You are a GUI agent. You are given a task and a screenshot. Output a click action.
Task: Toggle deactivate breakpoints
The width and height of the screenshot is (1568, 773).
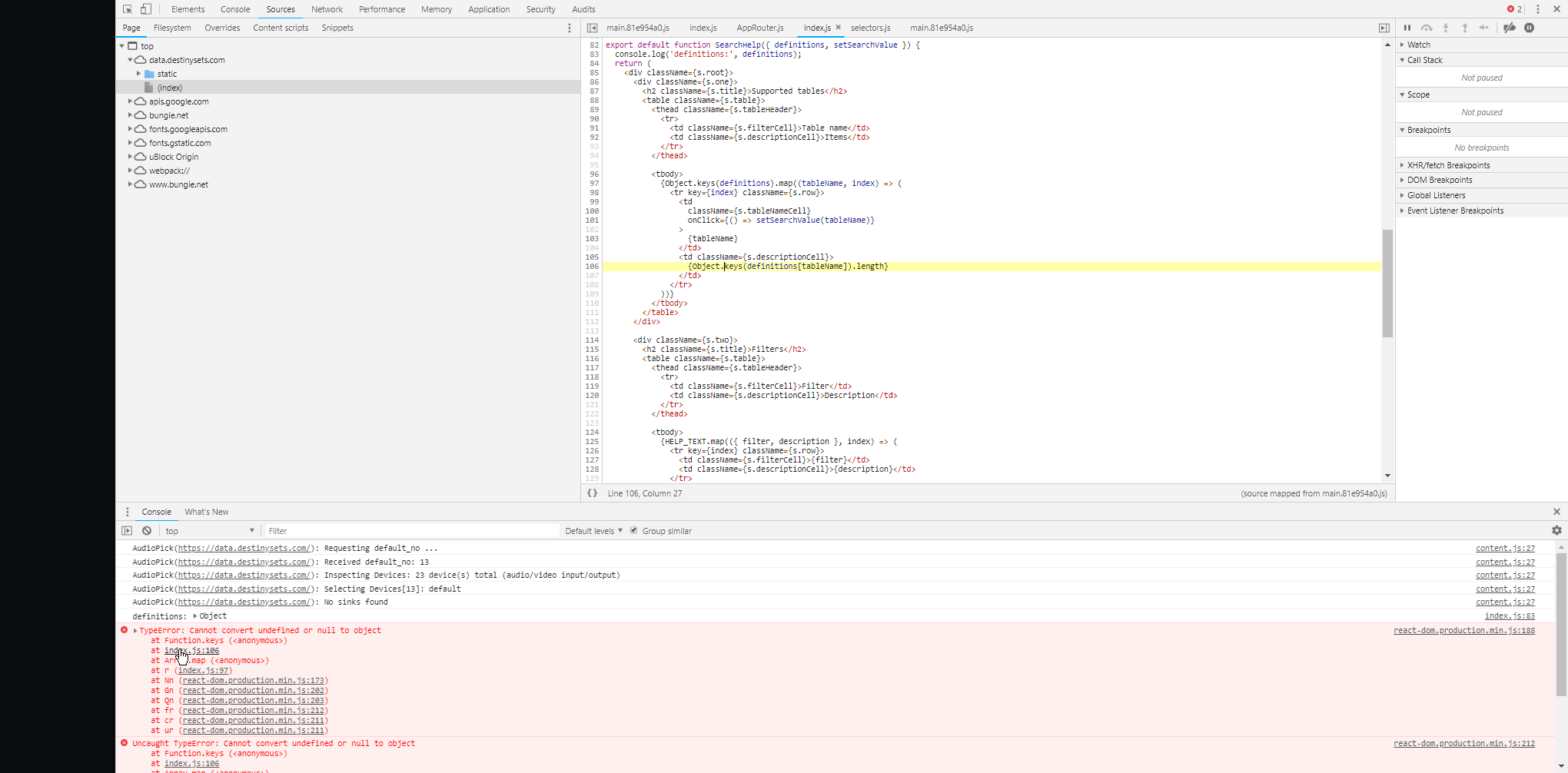[1510, 28]
